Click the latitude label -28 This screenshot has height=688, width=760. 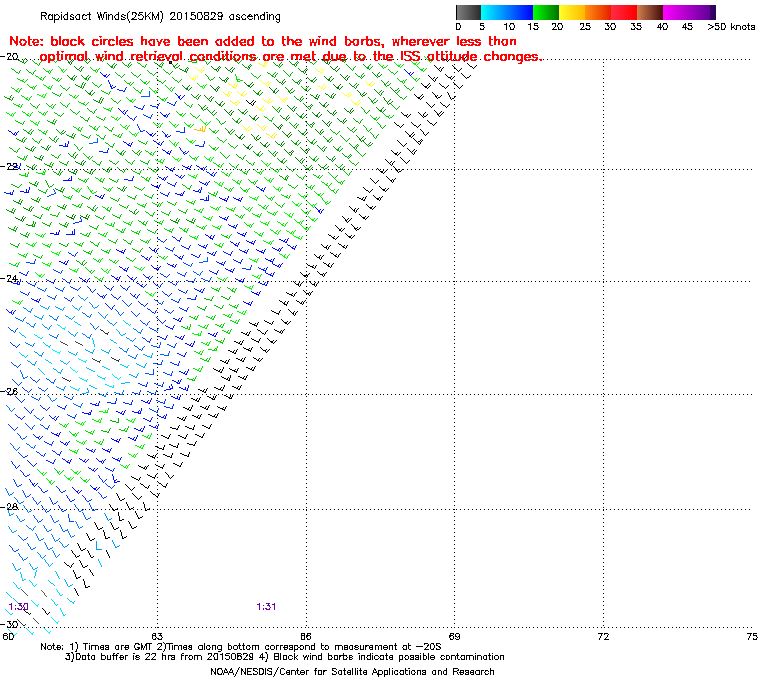[9, 506]
